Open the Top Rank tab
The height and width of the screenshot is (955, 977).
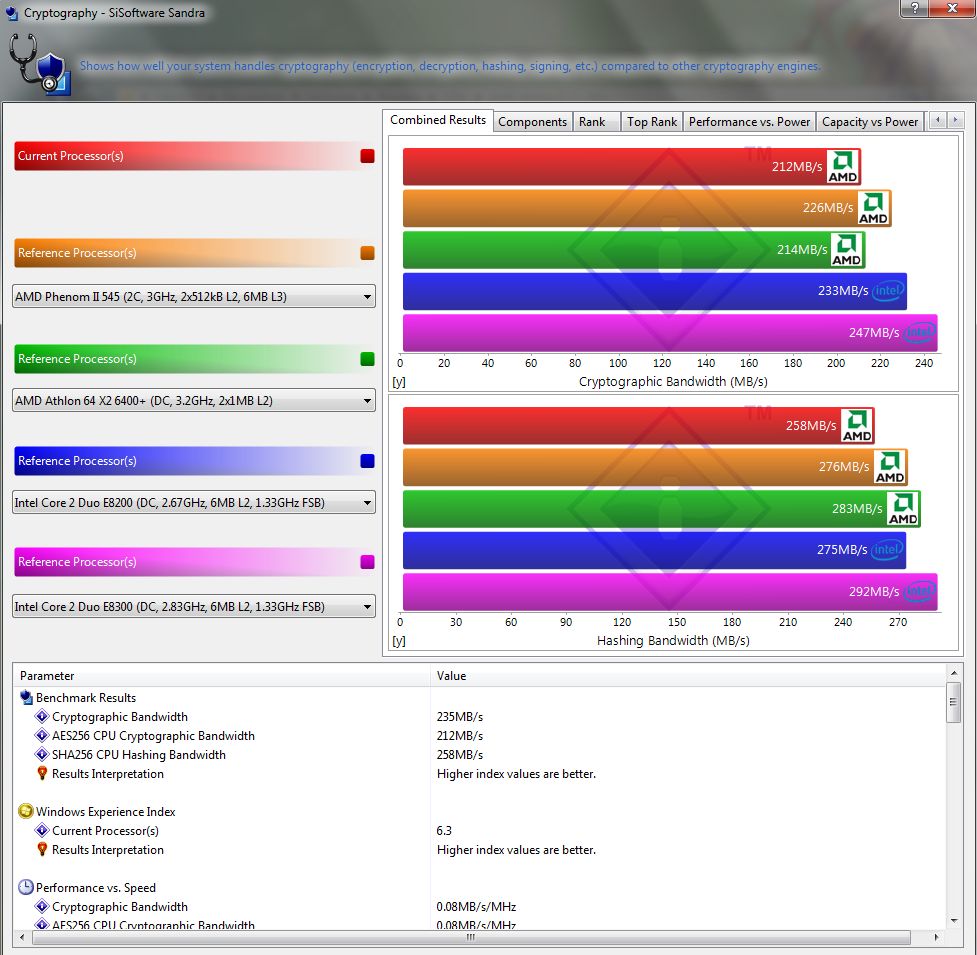tap(652, 122)
